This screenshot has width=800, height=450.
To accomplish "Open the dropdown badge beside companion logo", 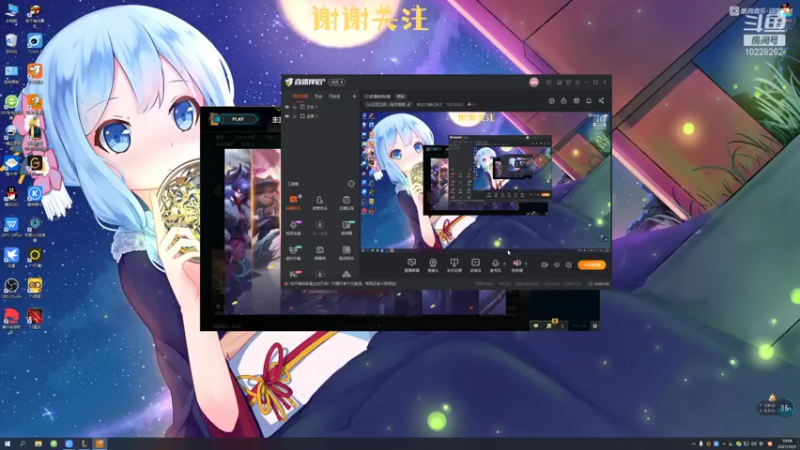I will pyautogui.click(x=336, y=82).
